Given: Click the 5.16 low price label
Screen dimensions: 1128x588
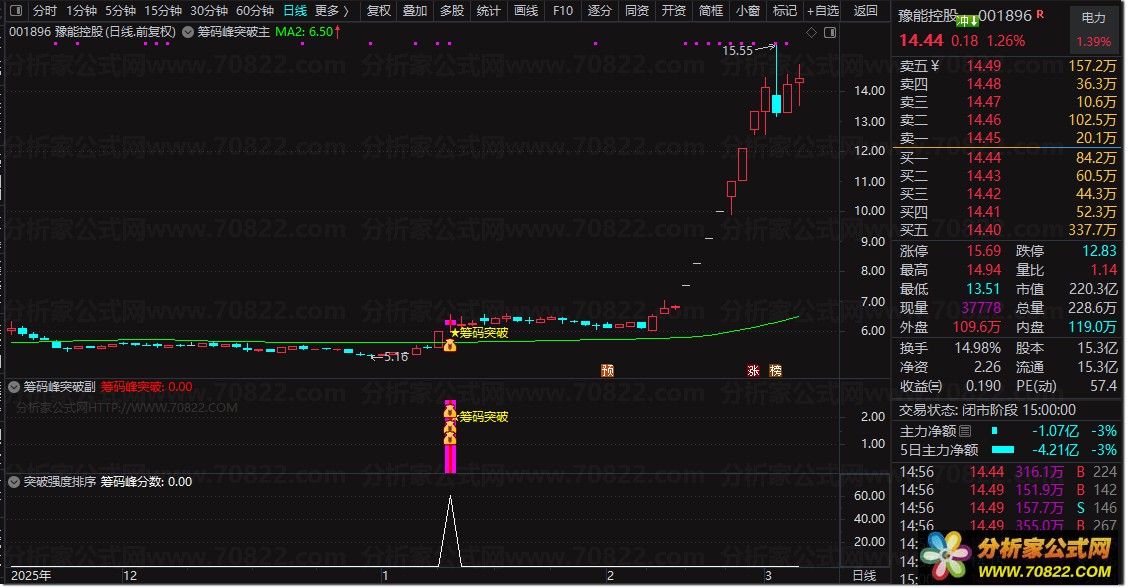Looking at the screenshot, I should (396, 357).
